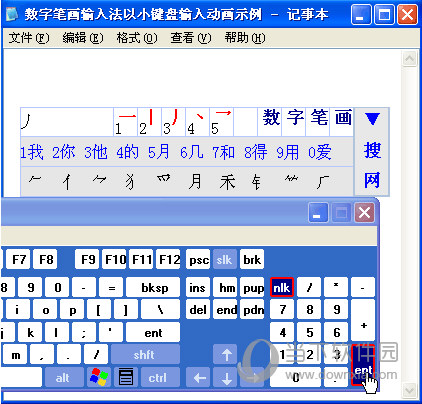The image size is (422, 404).
Task: Toggle the alt key on-screen
Action: [63, 377]
